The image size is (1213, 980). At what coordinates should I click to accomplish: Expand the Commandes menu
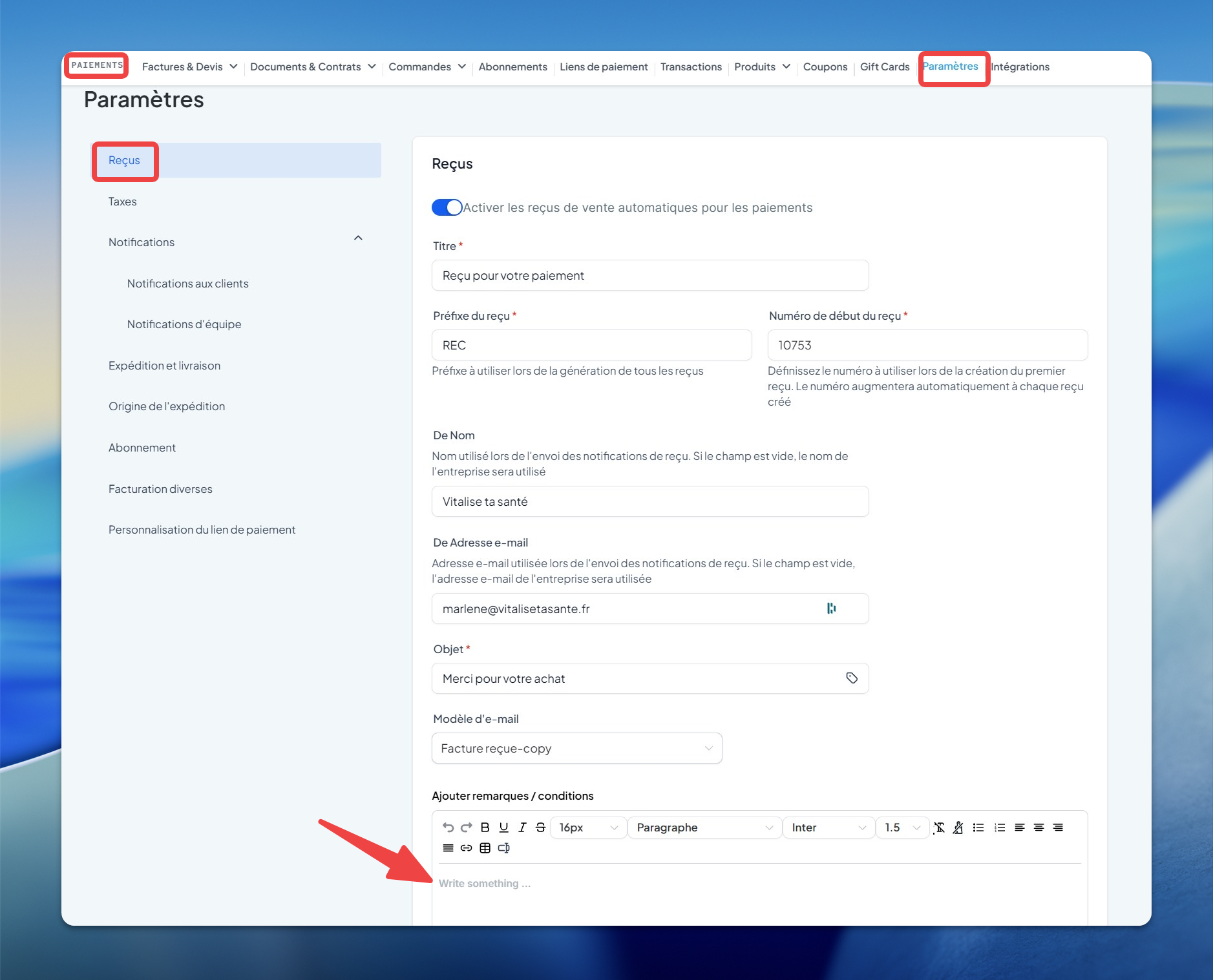point(427,67)
